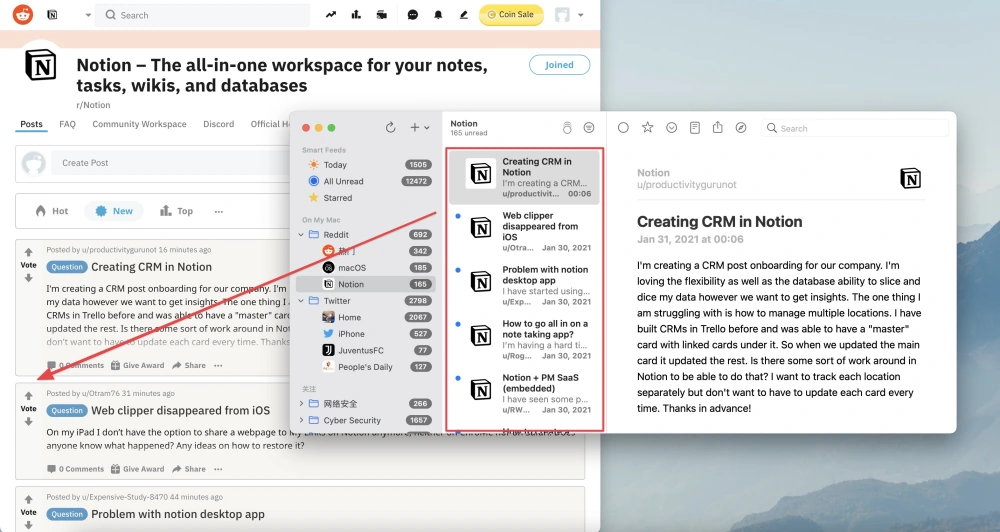
Task: Click the Notion logo in the article pane
Action: click(911, 179)
